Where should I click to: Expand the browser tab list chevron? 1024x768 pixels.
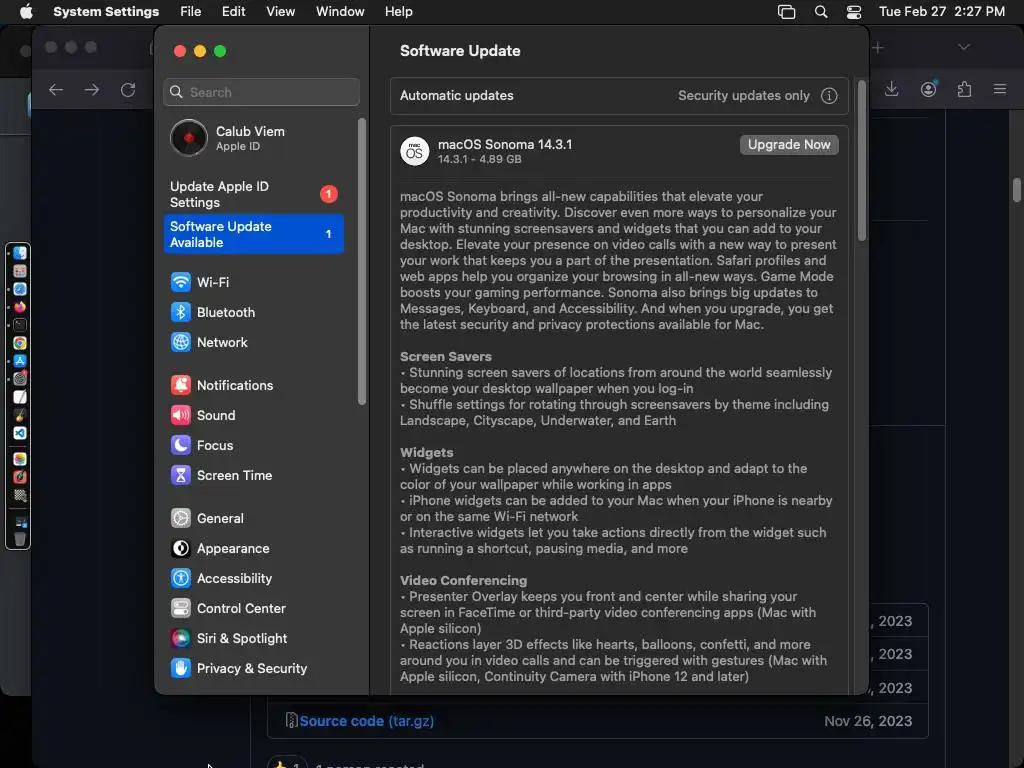964,47
